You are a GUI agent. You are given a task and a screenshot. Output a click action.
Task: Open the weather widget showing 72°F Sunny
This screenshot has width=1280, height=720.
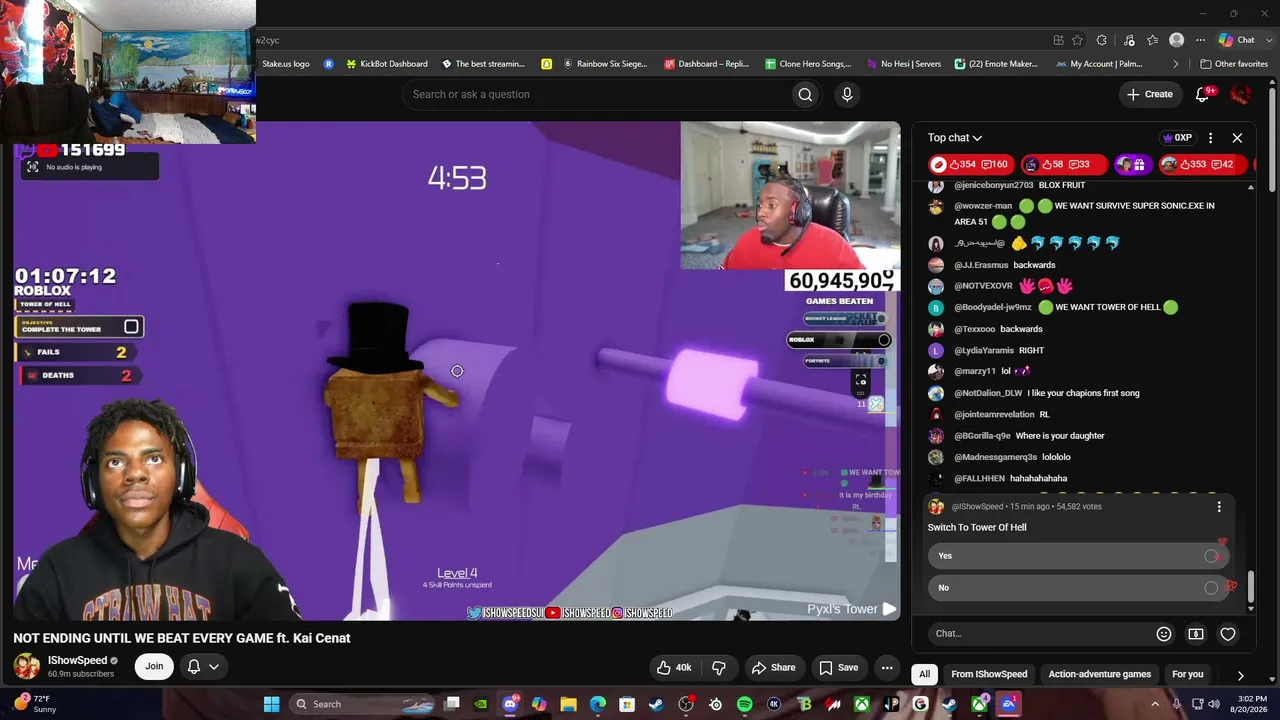coord(34,704)
